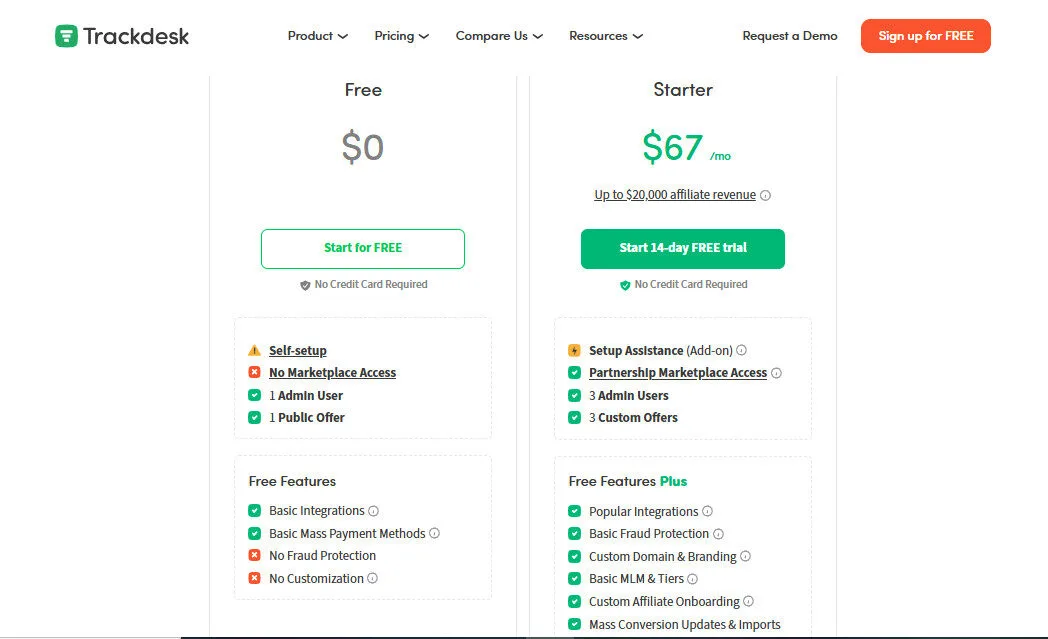Image resolution: width=1048 pixels, height=639 pixels.
Task: Click the red X beside No Customization
Action: [x=255, y=578]
